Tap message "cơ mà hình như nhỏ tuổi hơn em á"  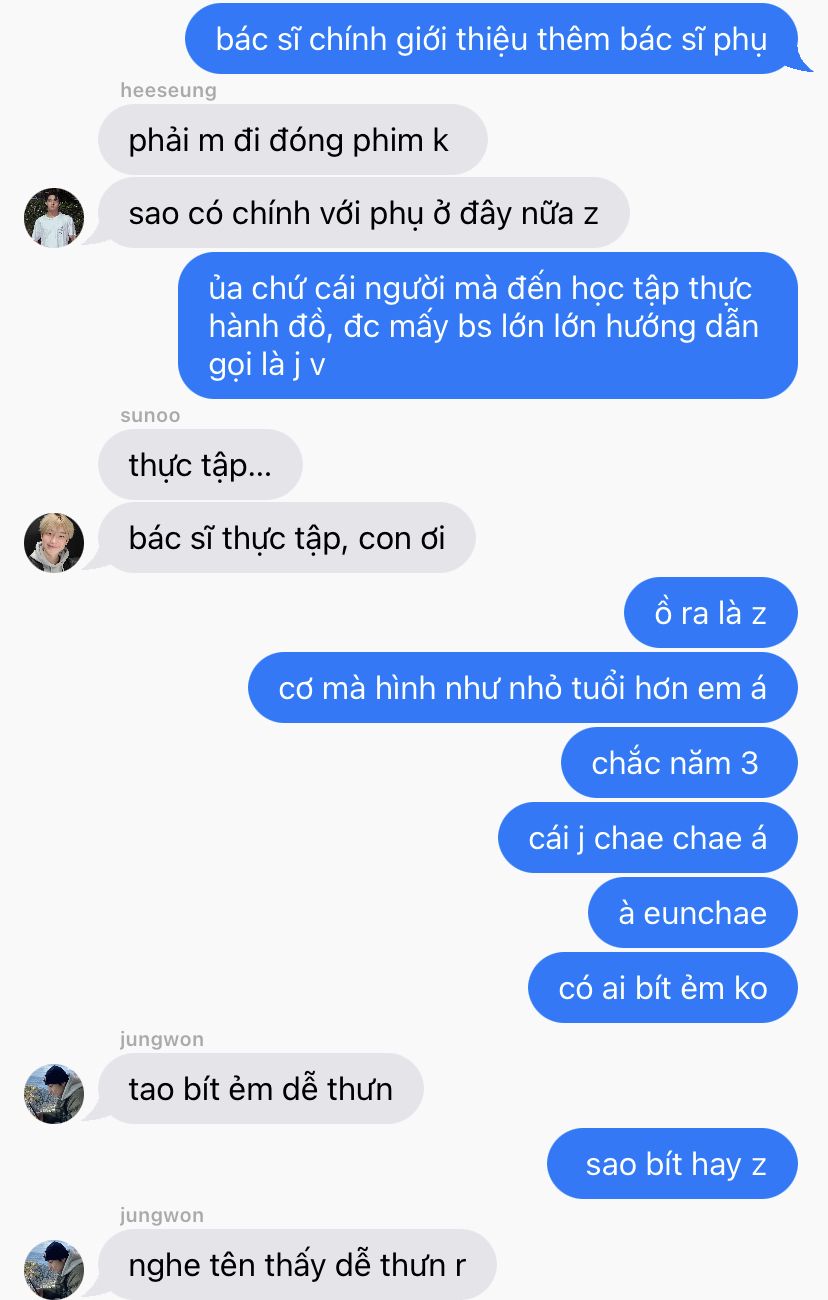tap(523, 688)
